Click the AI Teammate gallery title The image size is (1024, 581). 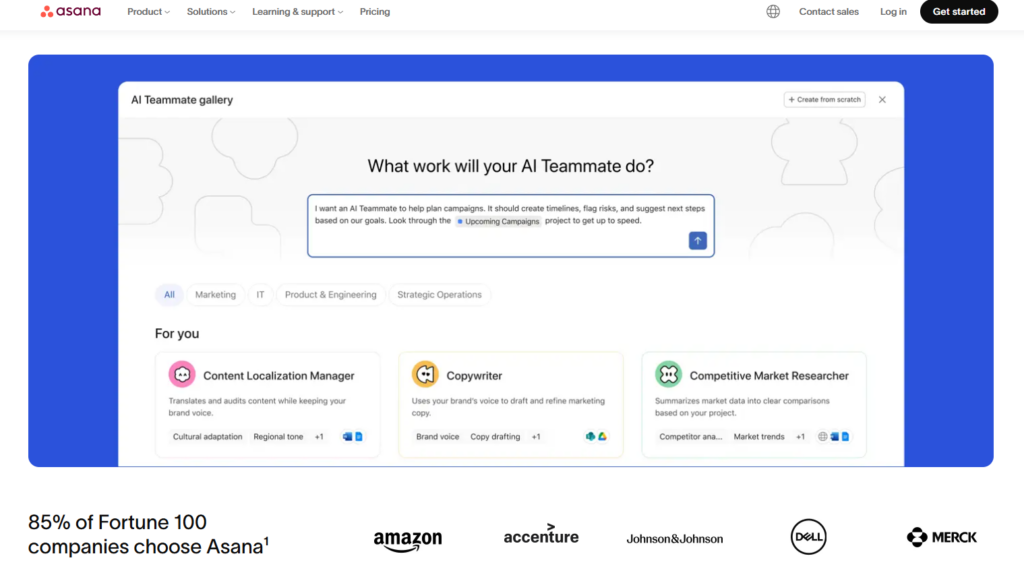pos(182,100)
